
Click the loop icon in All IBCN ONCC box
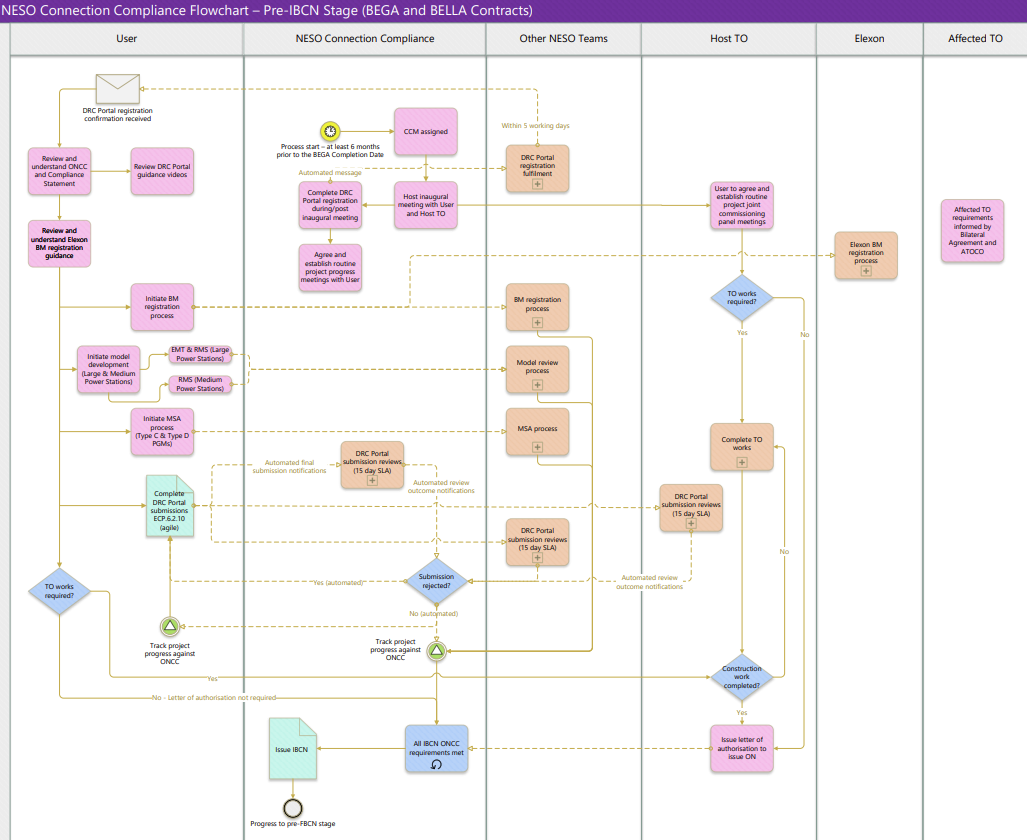[x=436, y=764]
